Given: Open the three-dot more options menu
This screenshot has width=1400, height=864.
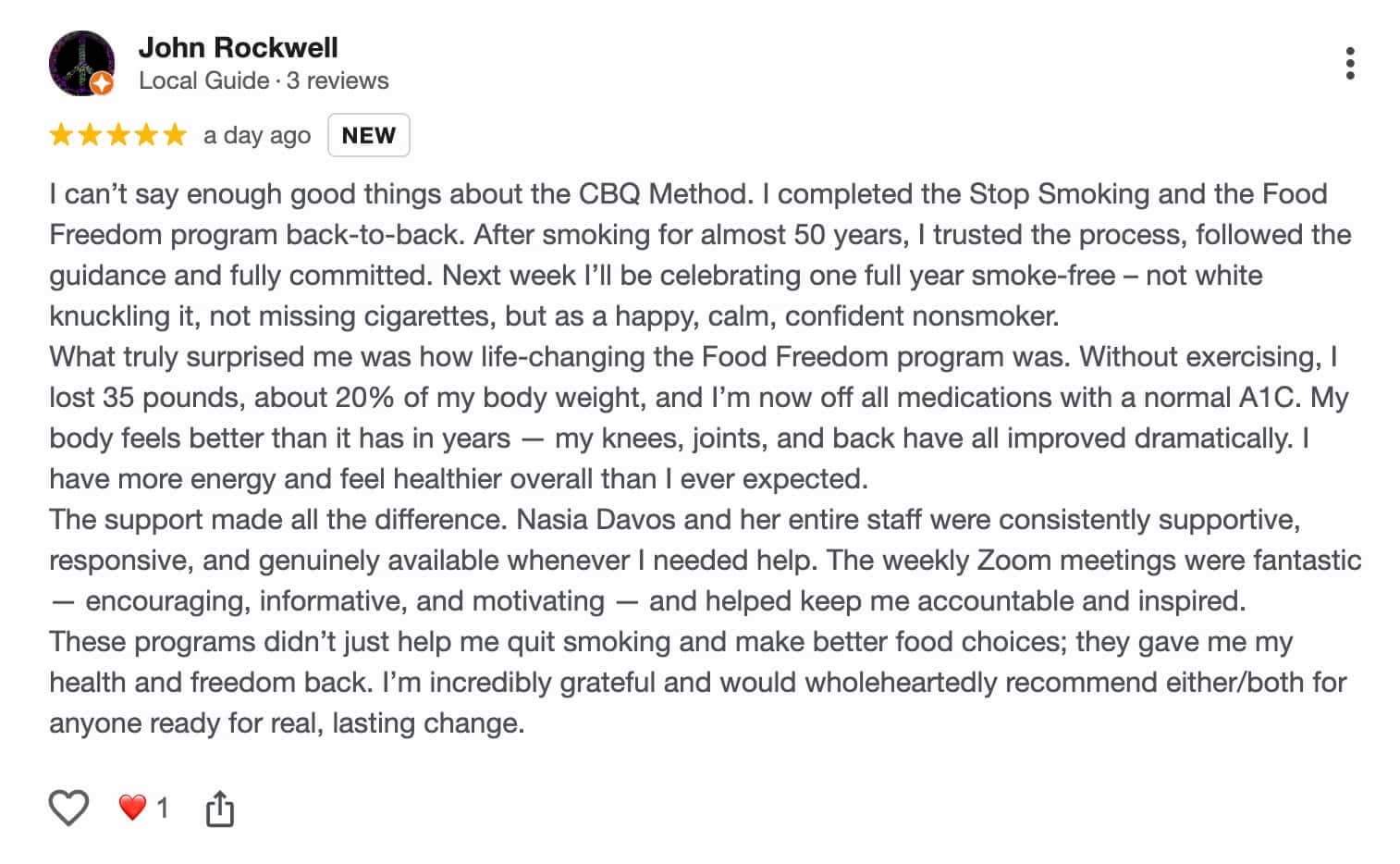Looking at the screenshot, I should [x=1350, y=64].
